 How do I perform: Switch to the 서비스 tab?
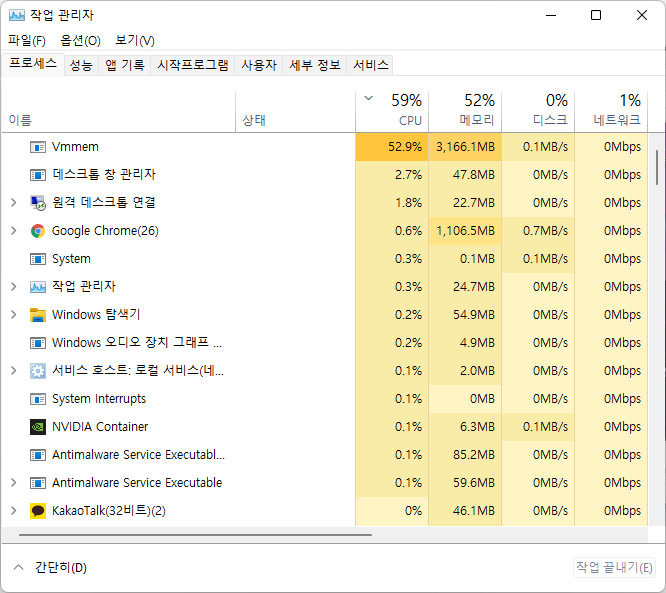tap(370, 65)
